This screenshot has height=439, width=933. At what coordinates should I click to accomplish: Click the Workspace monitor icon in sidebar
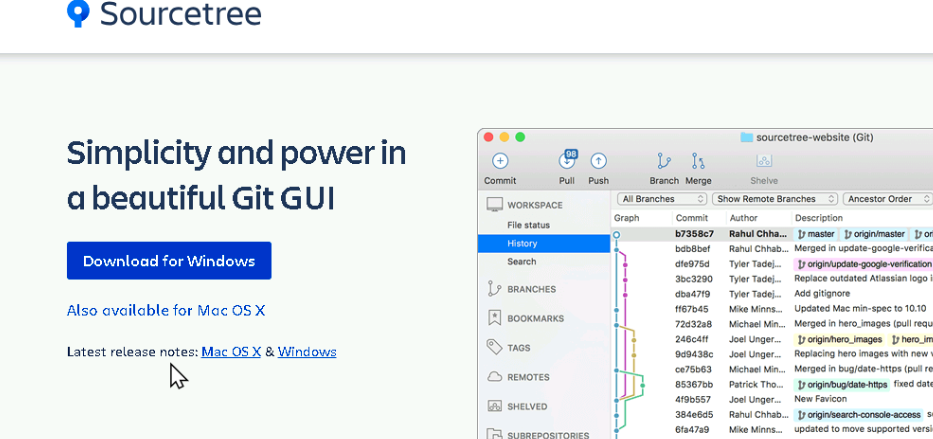[494, 205]
